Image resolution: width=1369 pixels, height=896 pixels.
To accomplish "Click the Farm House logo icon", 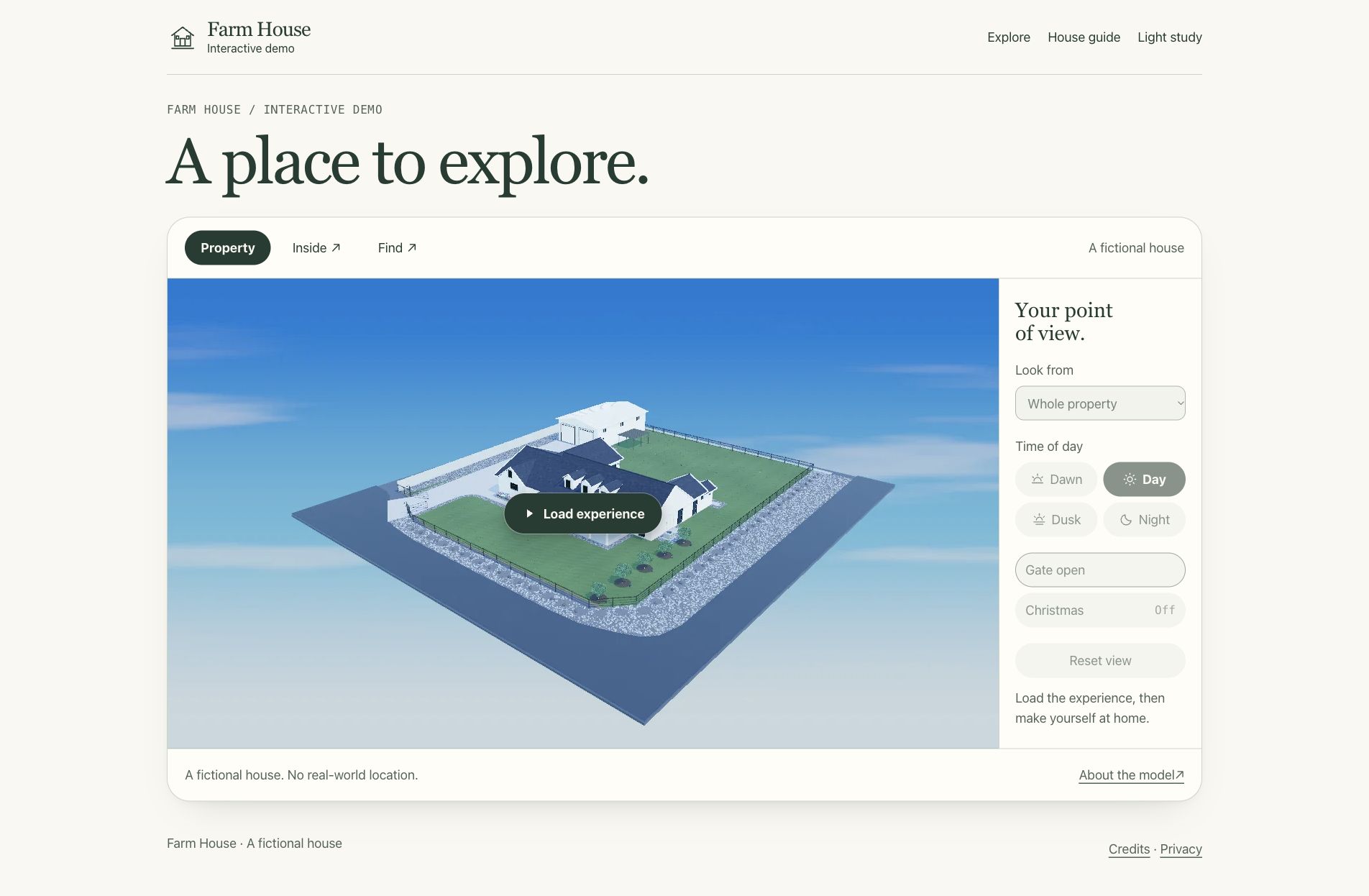I will pos(183,37).
